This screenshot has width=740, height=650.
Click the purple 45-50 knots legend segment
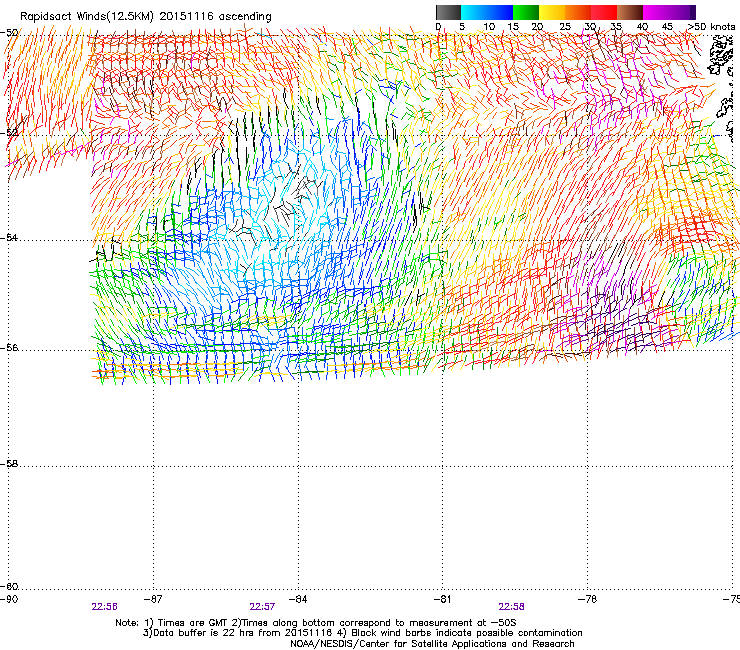tap(682, 12)
